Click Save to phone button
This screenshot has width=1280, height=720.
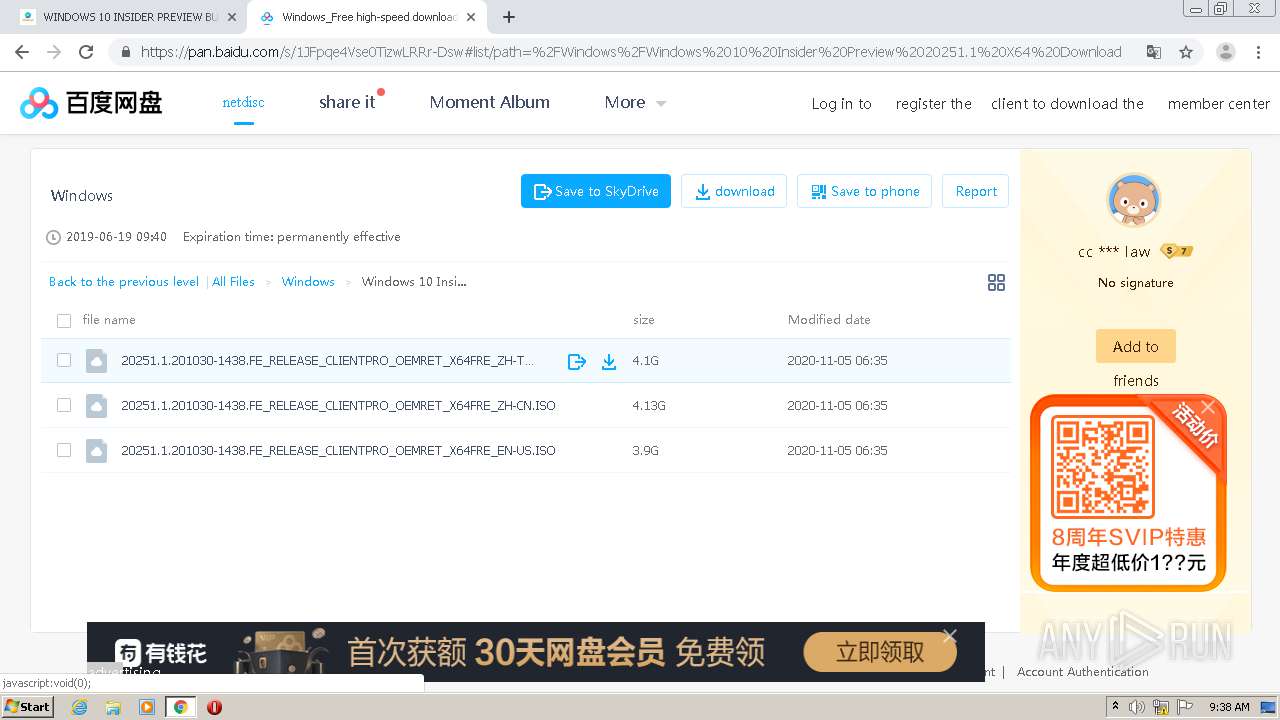pos(864,191)
